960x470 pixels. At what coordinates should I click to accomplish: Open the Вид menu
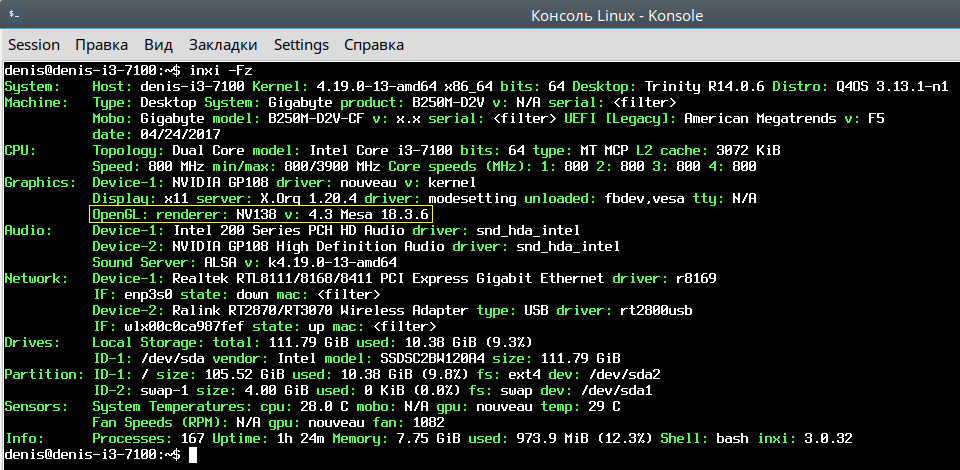159,45
